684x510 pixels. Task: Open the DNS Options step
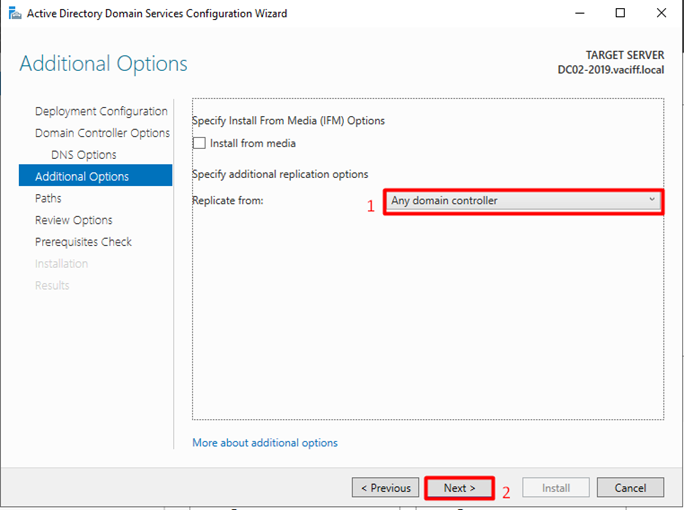83,155
